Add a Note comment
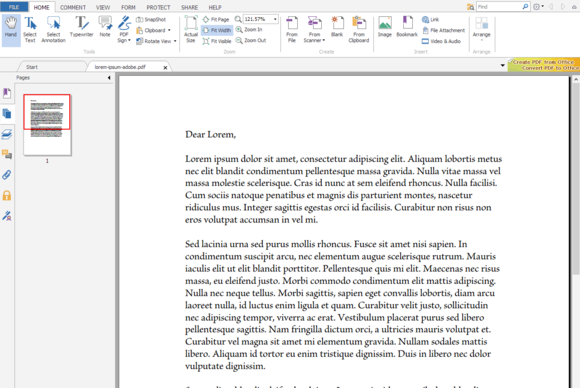This screenshot has height=388, width=580. pos(105,27)
